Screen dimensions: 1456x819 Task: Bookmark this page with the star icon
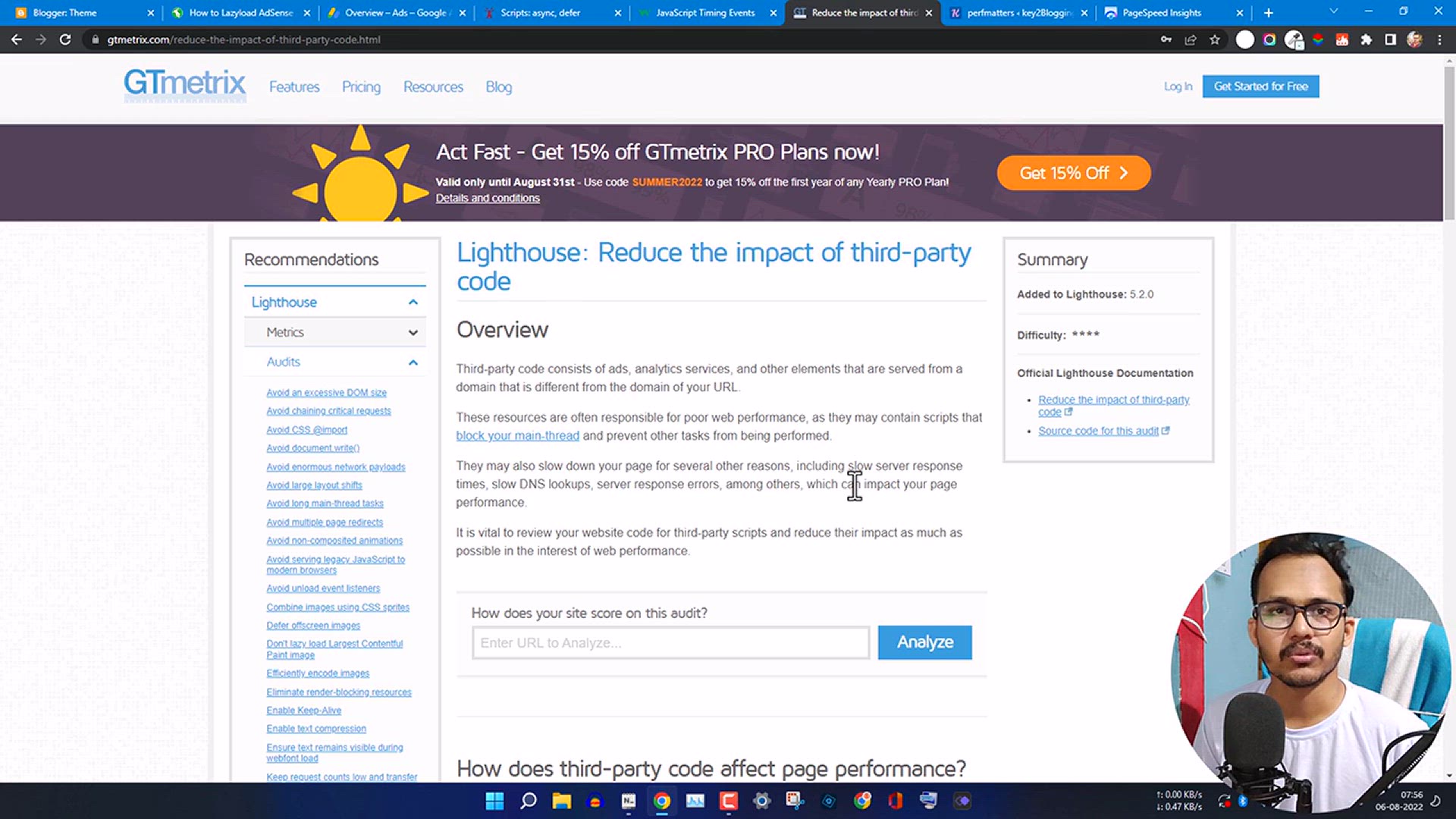(1215, 39)
